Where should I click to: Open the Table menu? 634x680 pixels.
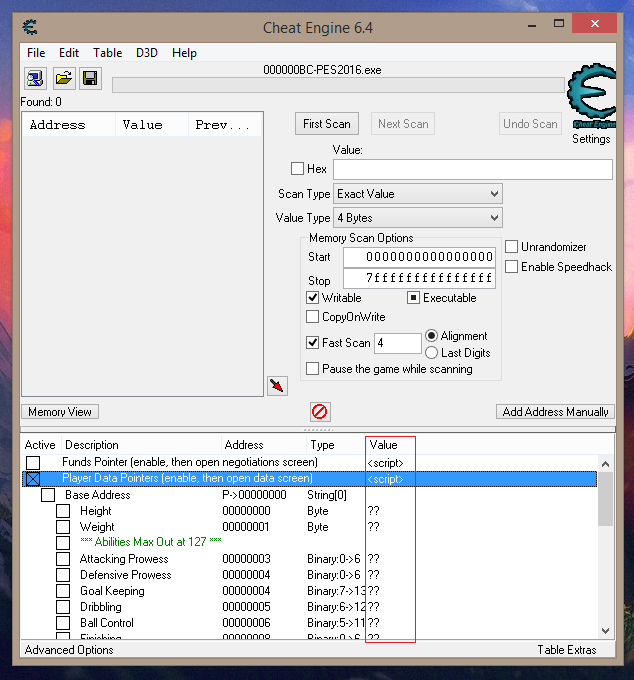click(x=108, y=53)
